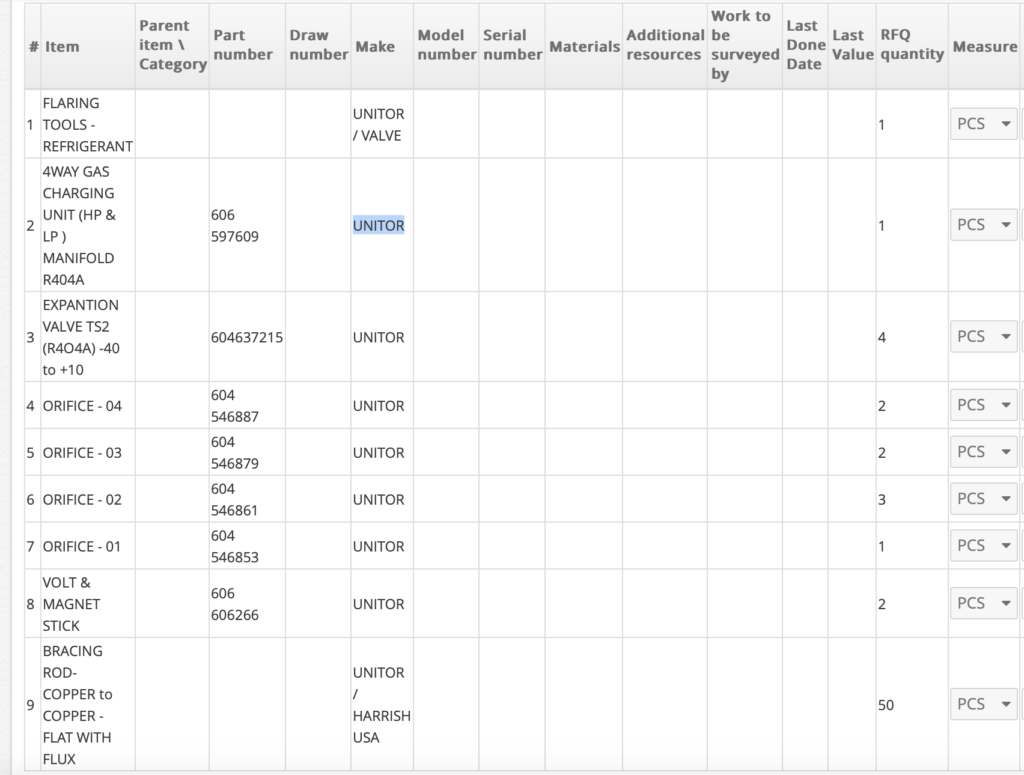Select measure dropdown for VOLT & MAGNET STICK
The width and height of the screenshot is (1024, 775).
click(x=982, y=603)
